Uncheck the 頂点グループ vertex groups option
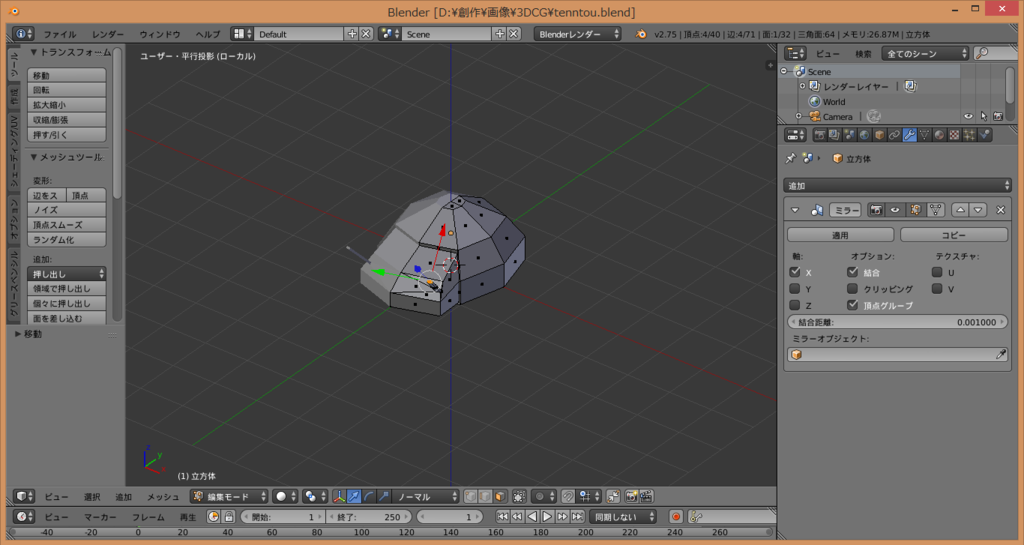This screenshot has width=1024, height=545. (852, 305)
